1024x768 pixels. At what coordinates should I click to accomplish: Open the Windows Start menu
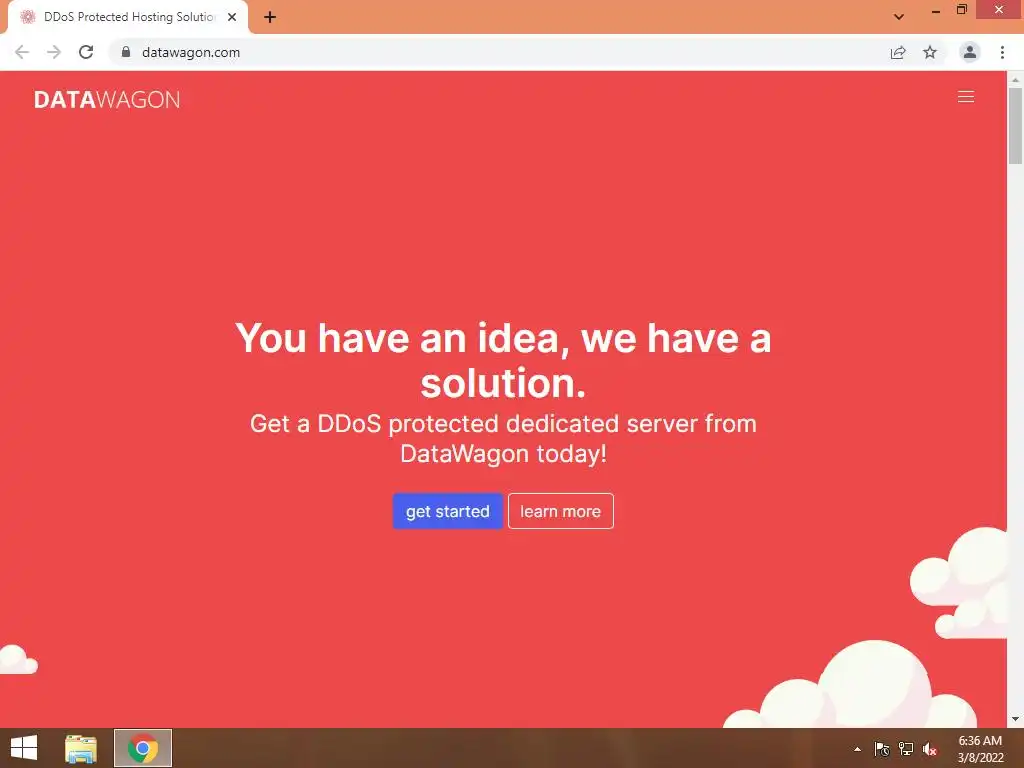[24, 748]
